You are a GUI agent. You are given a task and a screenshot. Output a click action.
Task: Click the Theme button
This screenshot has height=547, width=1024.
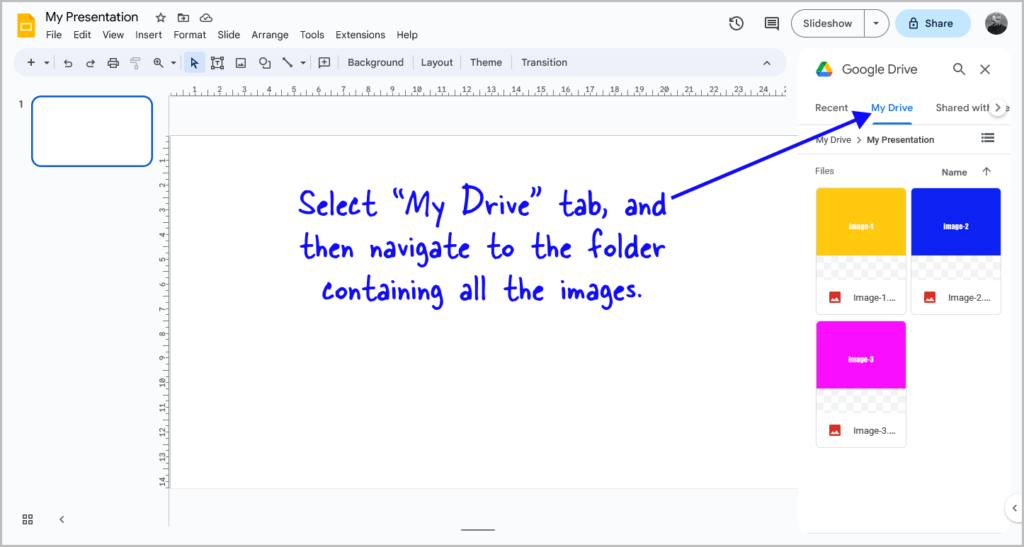pyautogui.click(x=486, y=63)
